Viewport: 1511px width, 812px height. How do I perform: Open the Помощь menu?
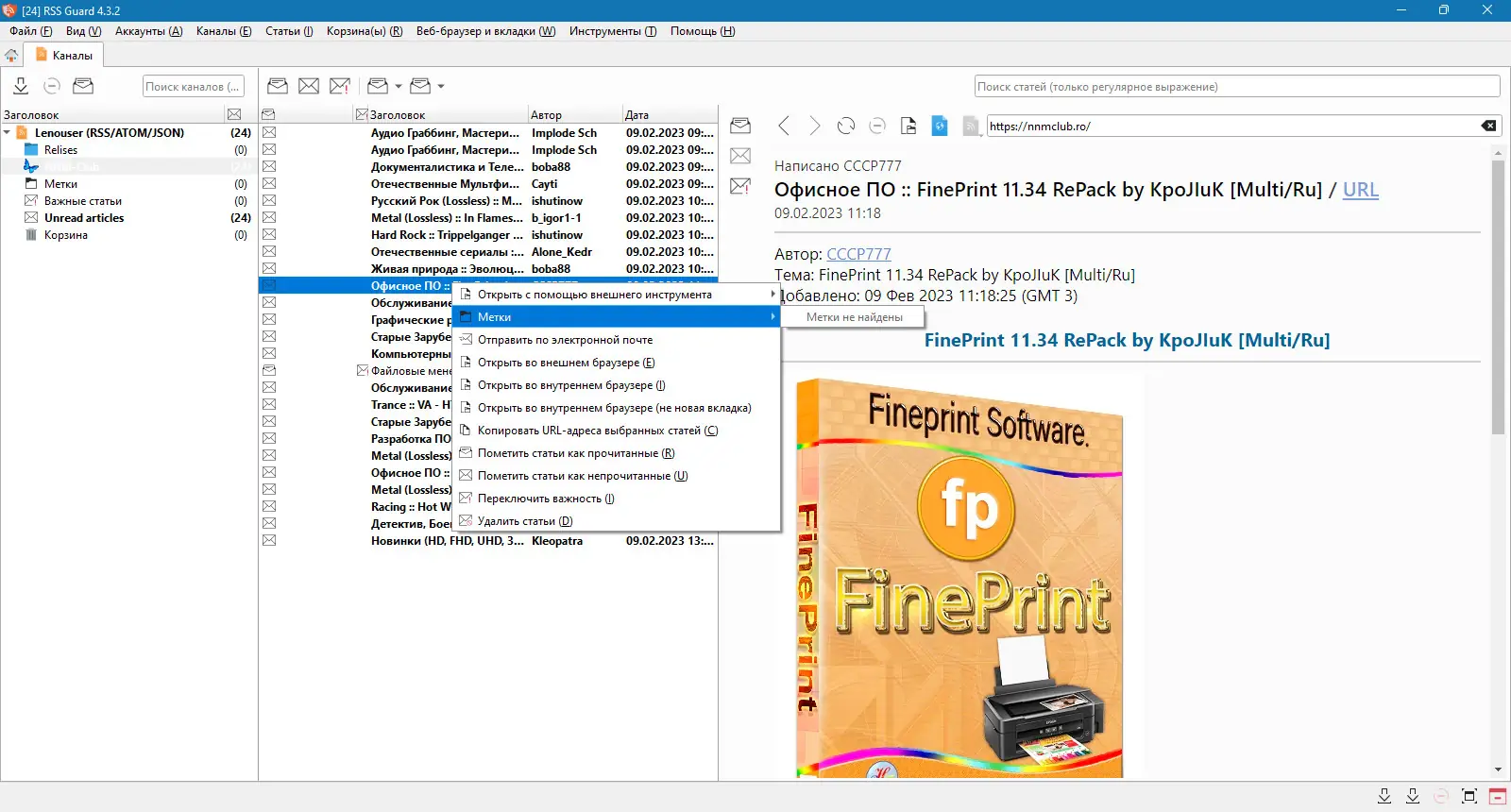pyautogui.click(x=703, y=31)
